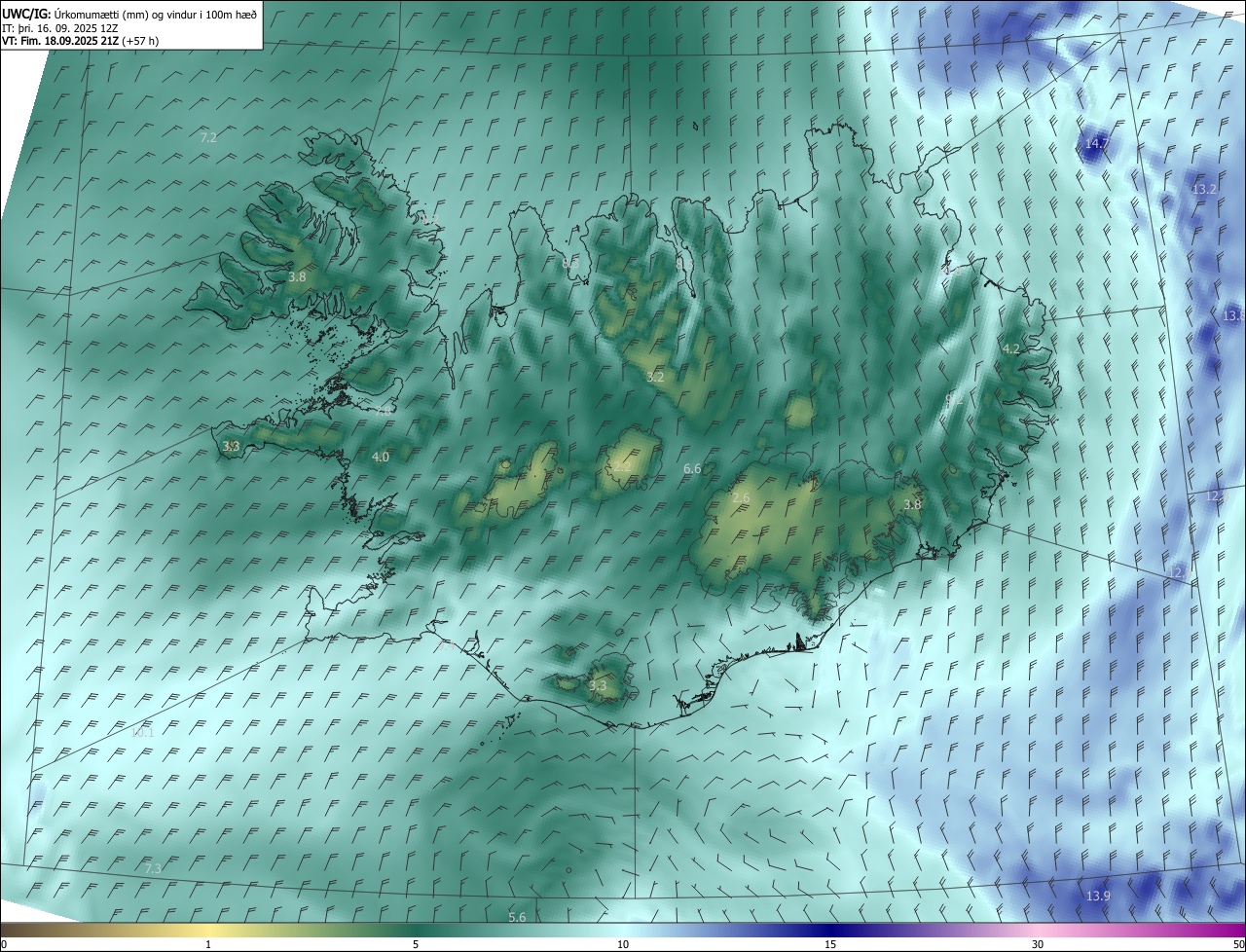
Task: Click the 7.3 value in the southwest corner
Action: click(x=153, y=868)
